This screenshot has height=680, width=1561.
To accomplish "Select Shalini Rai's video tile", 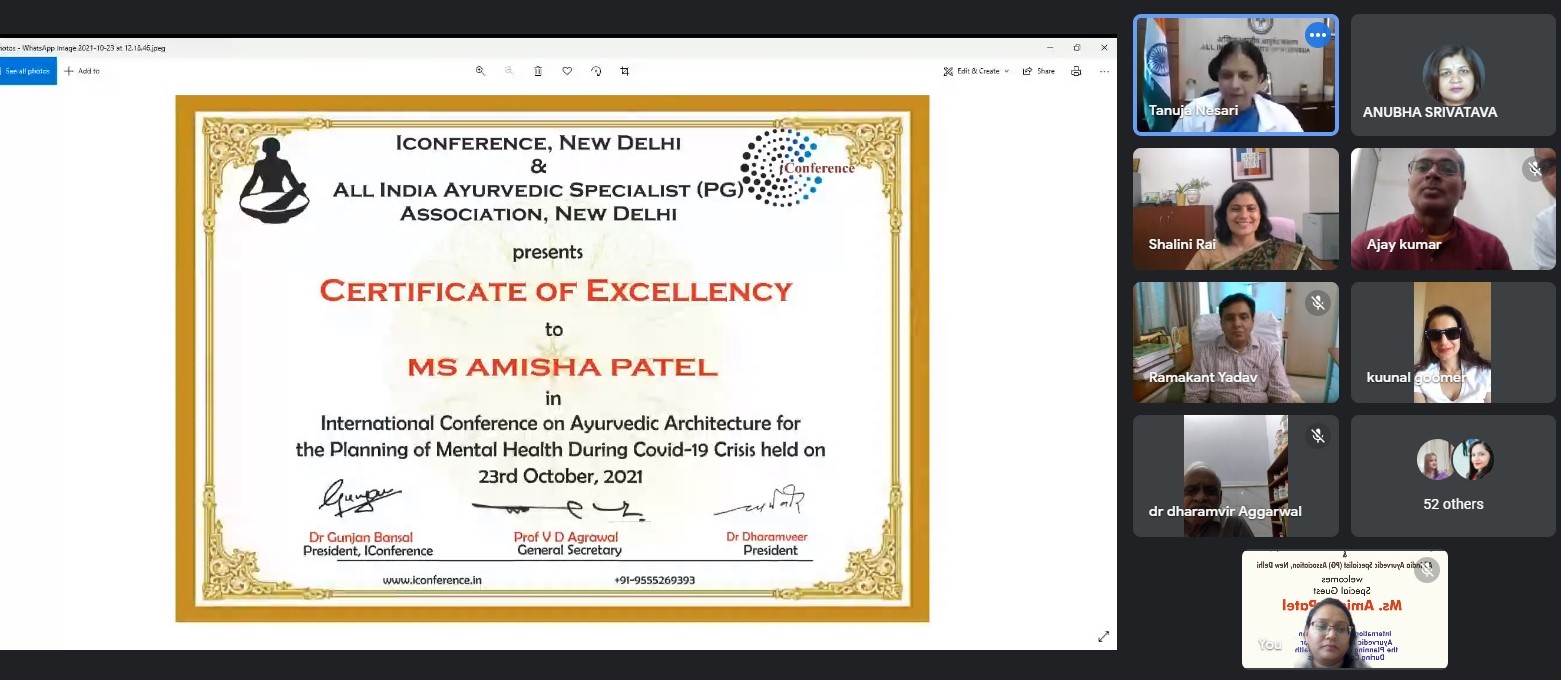I will tap(1235, 209).
